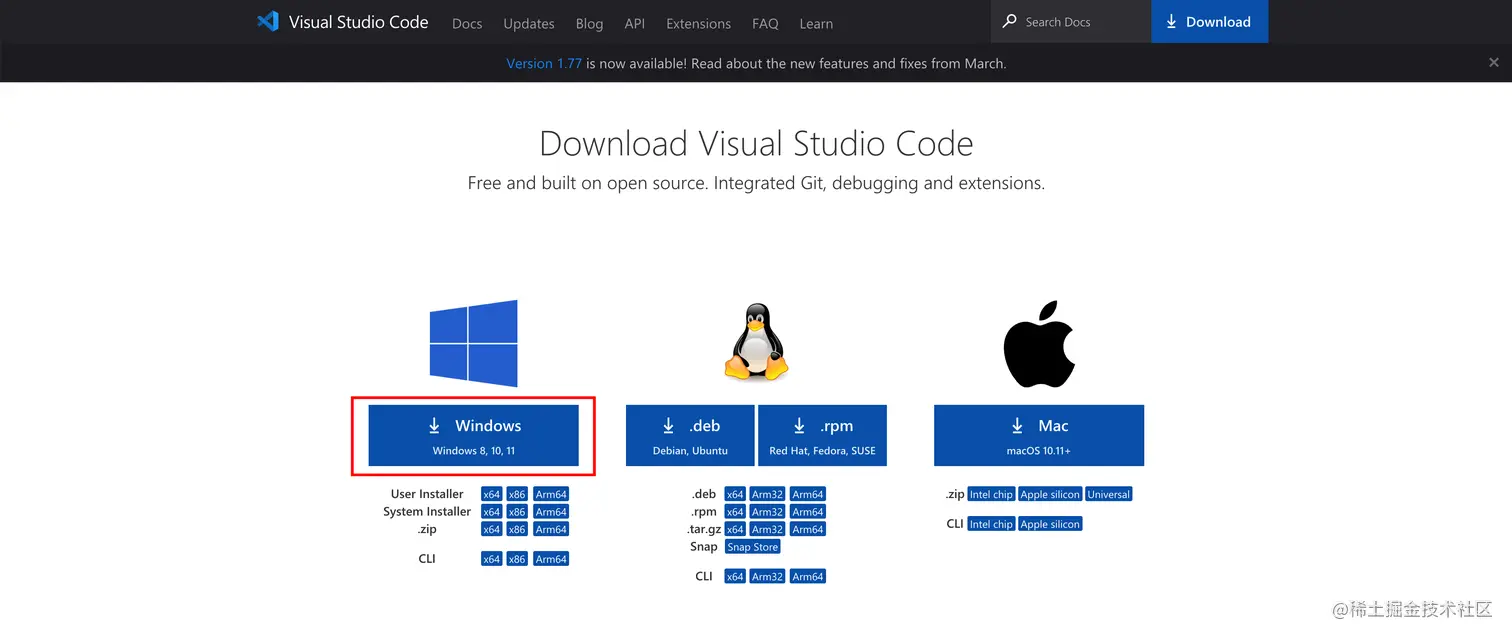This screenshot has width=1512, height=639.
Task: Select Mac .zip Universal
Action: [x=1109, y=494]
